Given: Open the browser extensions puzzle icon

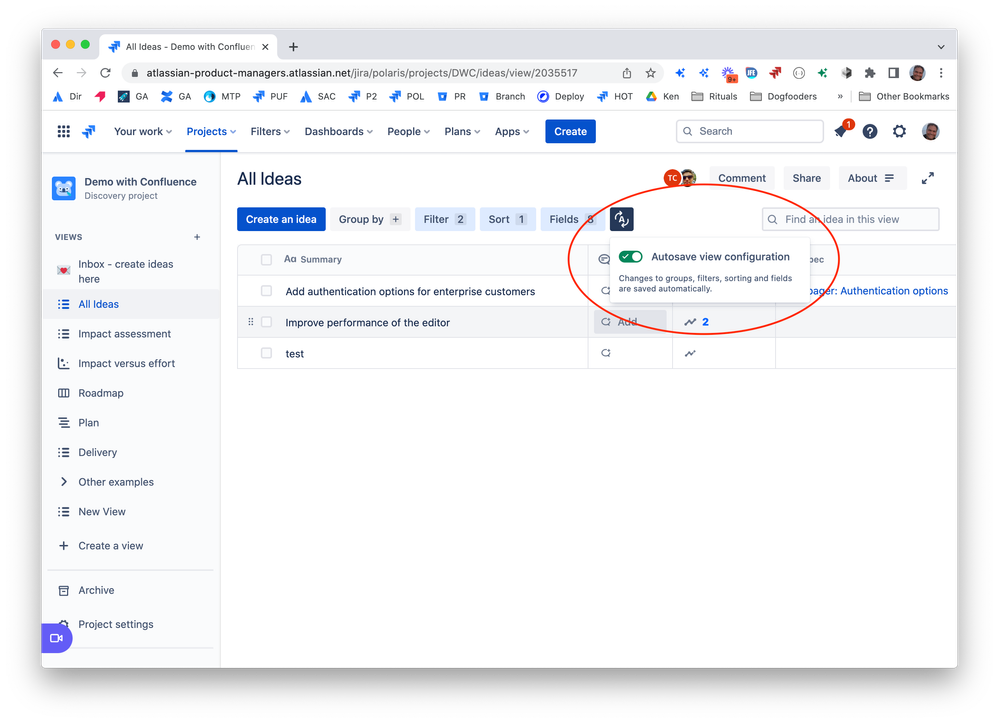Looking at the screenshot, I should 870,73.
